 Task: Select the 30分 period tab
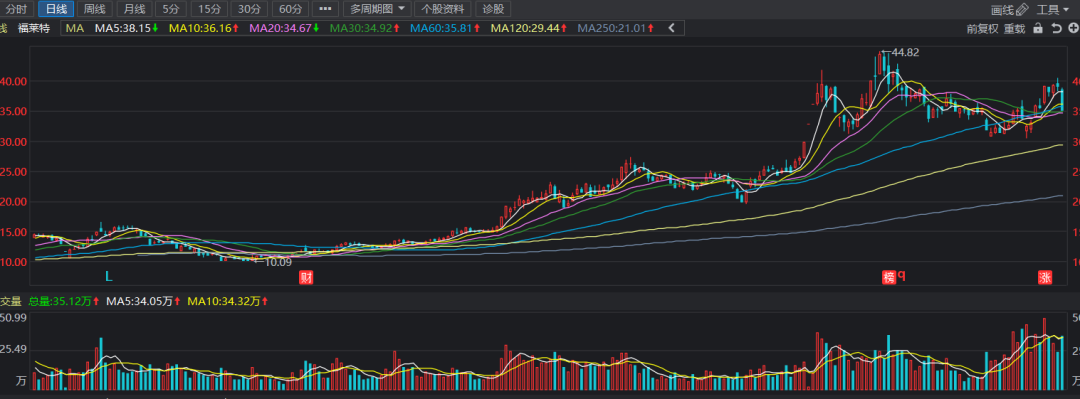pos(249,9)
